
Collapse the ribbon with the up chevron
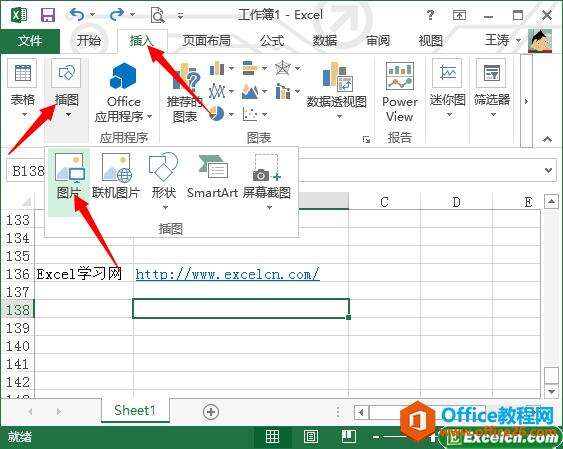(x=547, y=139)
